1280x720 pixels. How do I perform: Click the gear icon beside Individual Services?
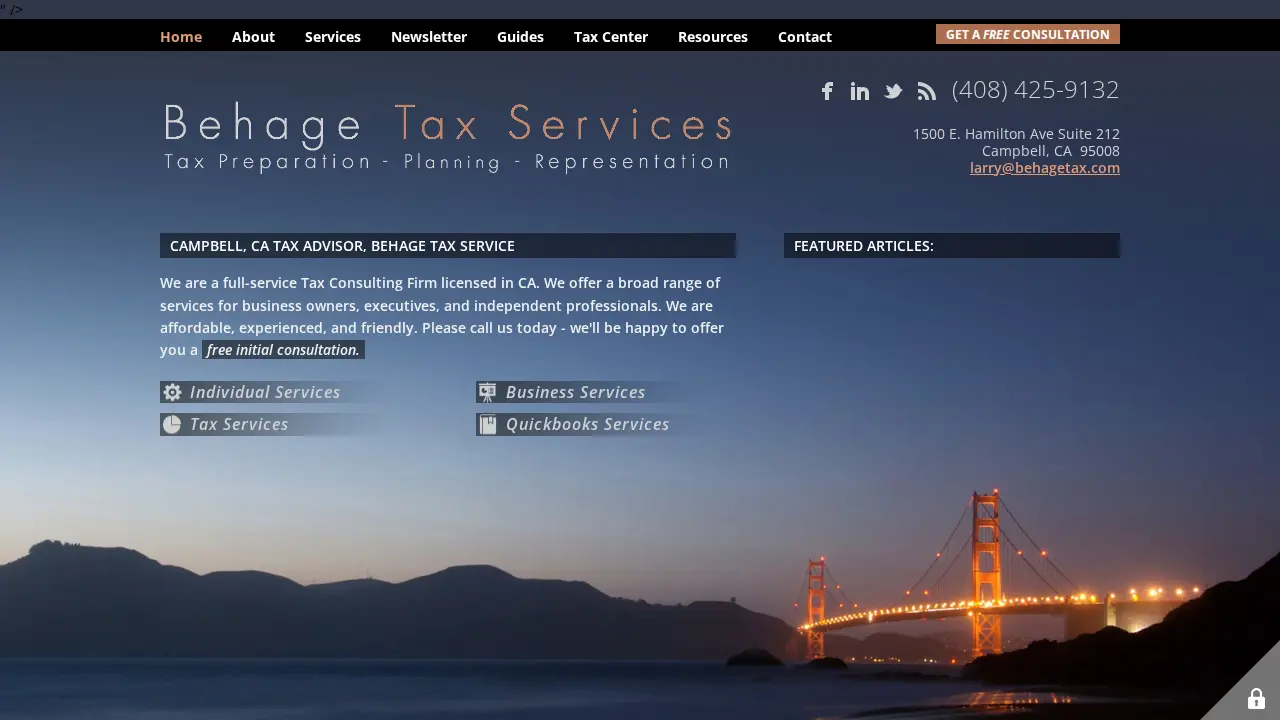coord(173,392)
